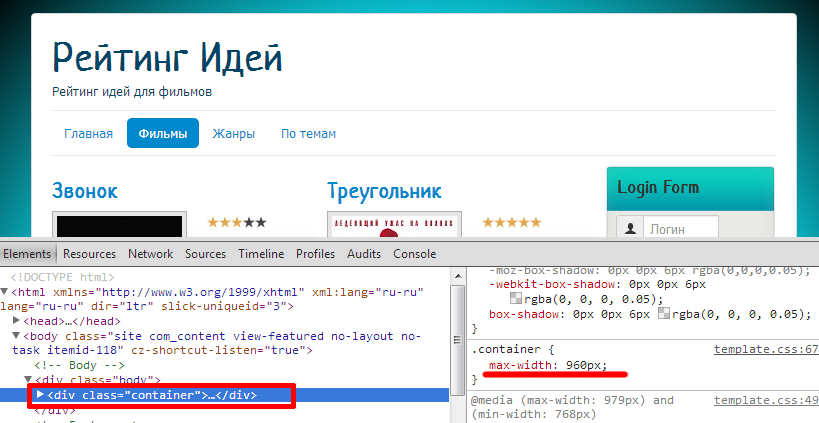The image size is (819, 423).
Task: Click the star rating next to Звонок
Action: (236, 222)
